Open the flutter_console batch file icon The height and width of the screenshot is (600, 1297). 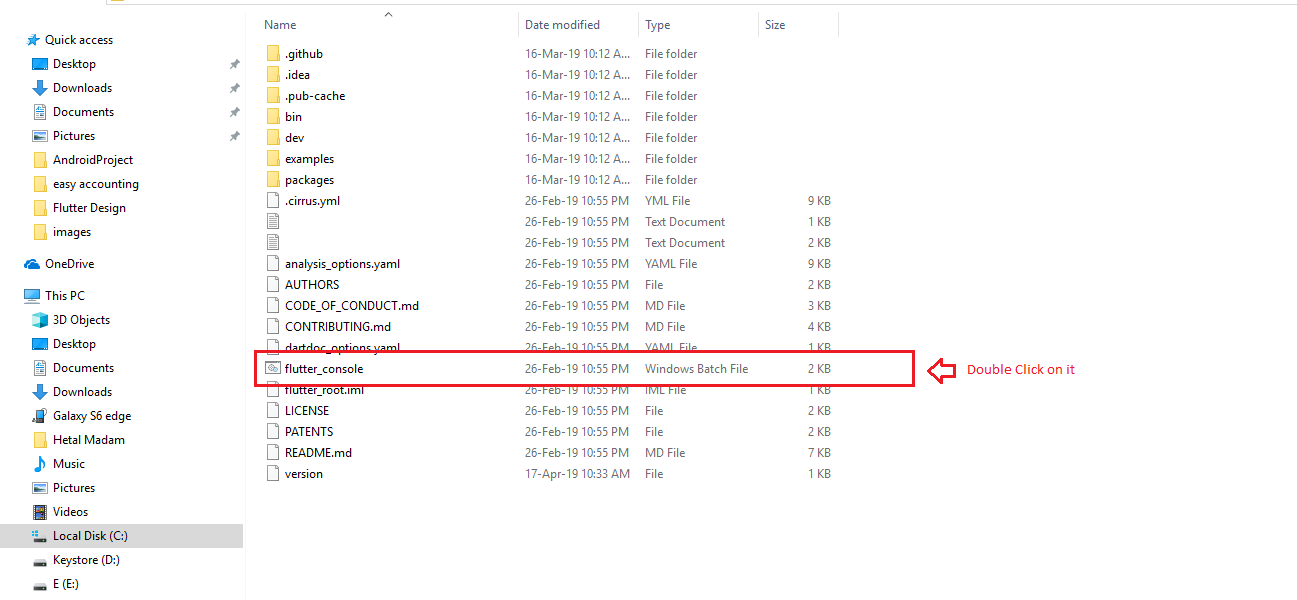point(273,369)
